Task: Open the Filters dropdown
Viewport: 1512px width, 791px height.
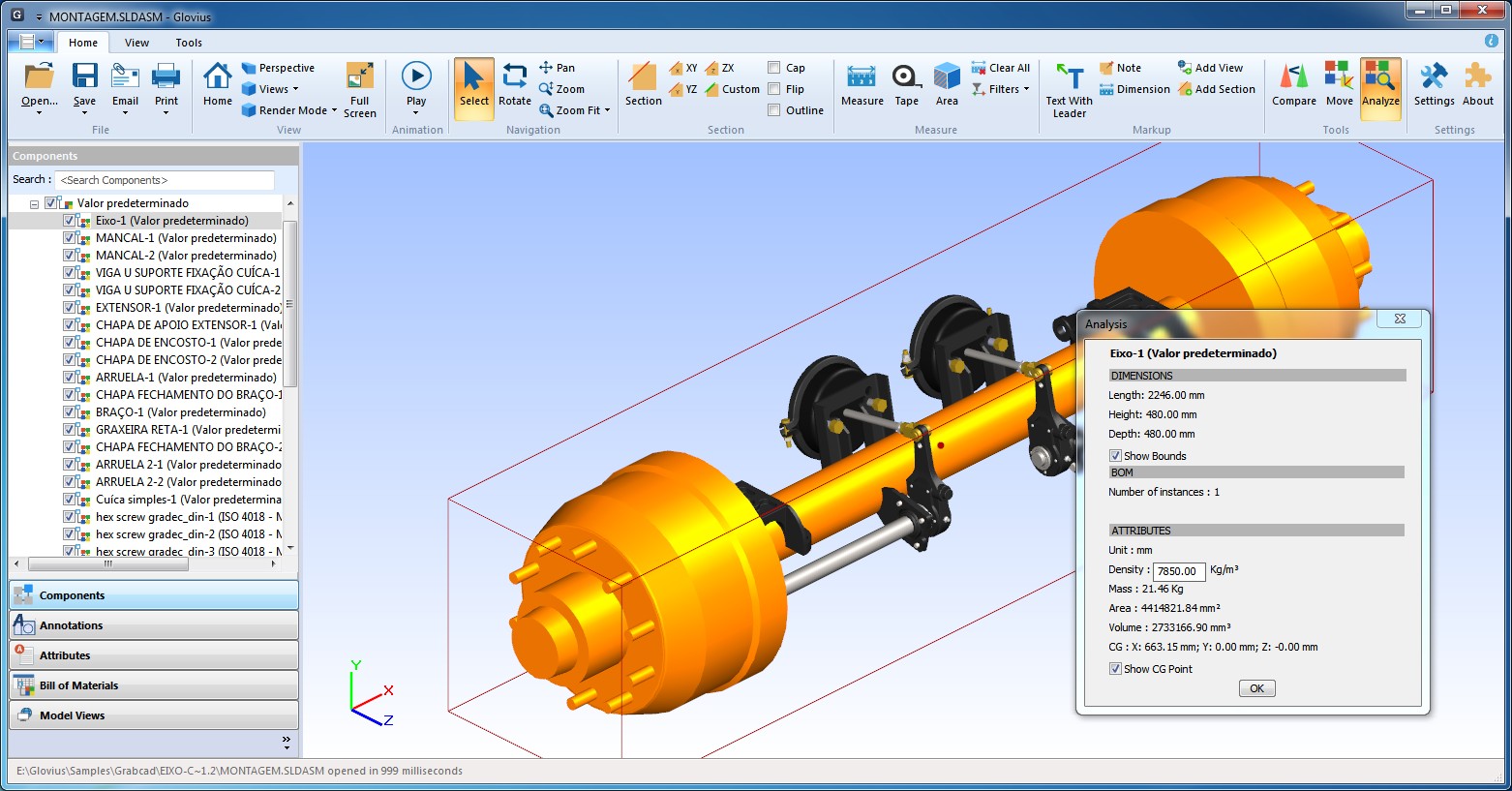Action: pos(1001,89)
